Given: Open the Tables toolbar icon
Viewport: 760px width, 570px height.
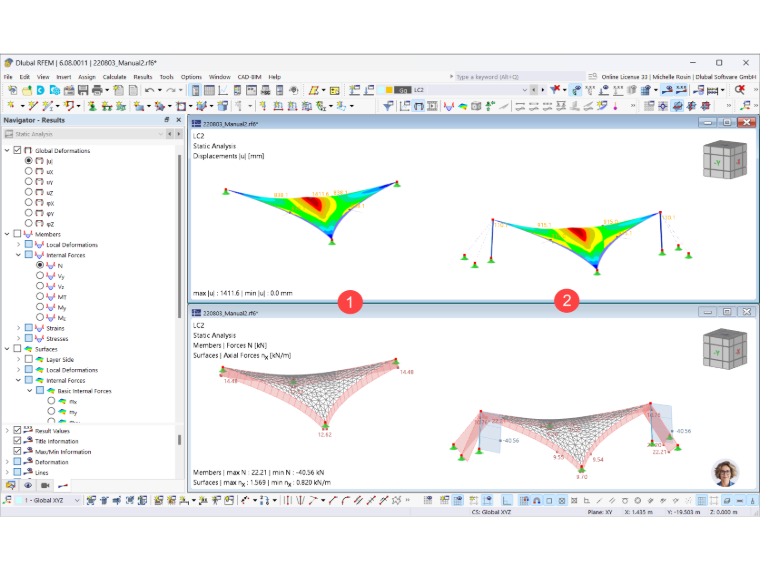Looking at the screenshot, I should [209, 90].
